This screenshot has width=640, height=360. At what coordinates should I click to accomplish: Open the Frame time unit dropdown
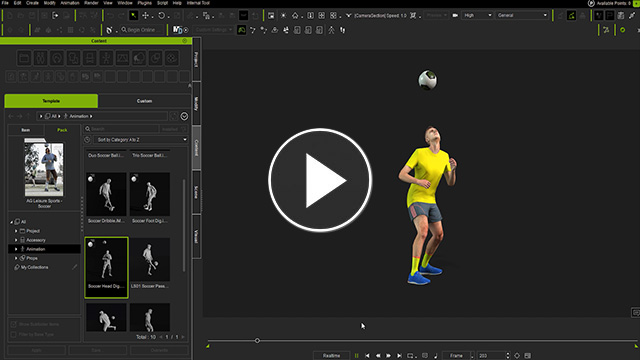point(458,356)
